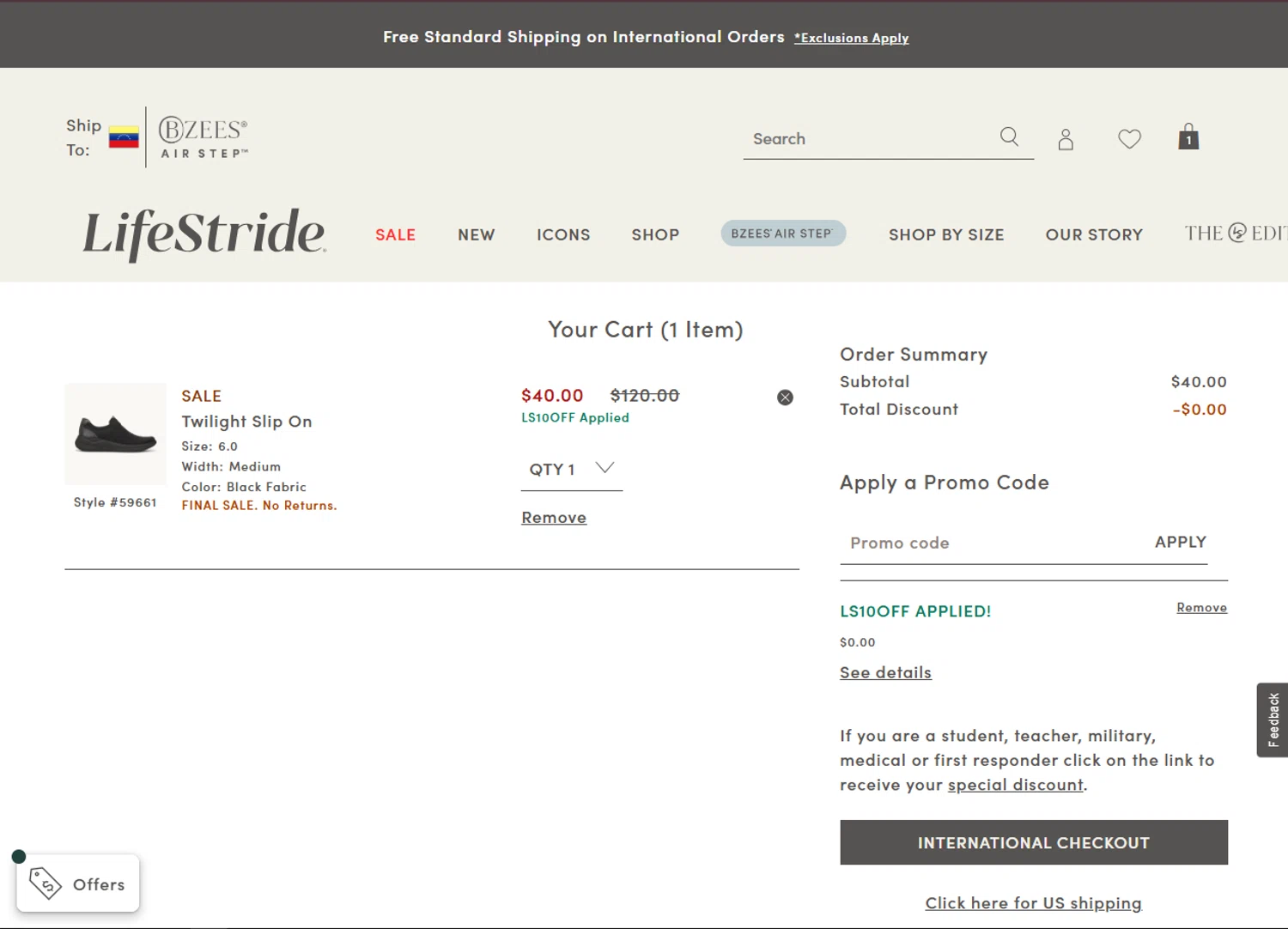Open the Feedback side tab
1288x929 pixels.
[x=1273, y=720]
